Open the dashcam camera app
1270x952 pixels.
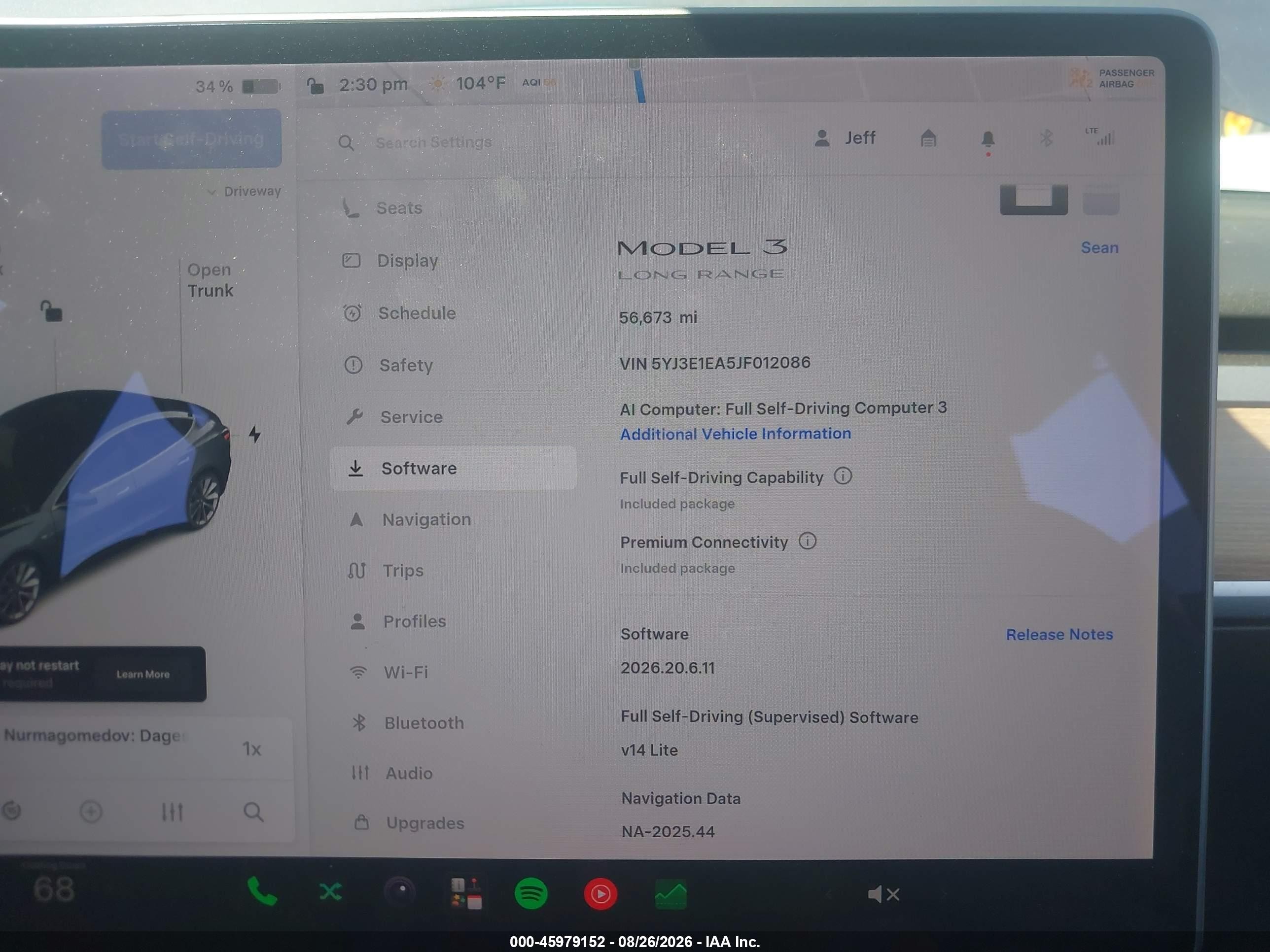pyautogui.click(x=400, y=892)
